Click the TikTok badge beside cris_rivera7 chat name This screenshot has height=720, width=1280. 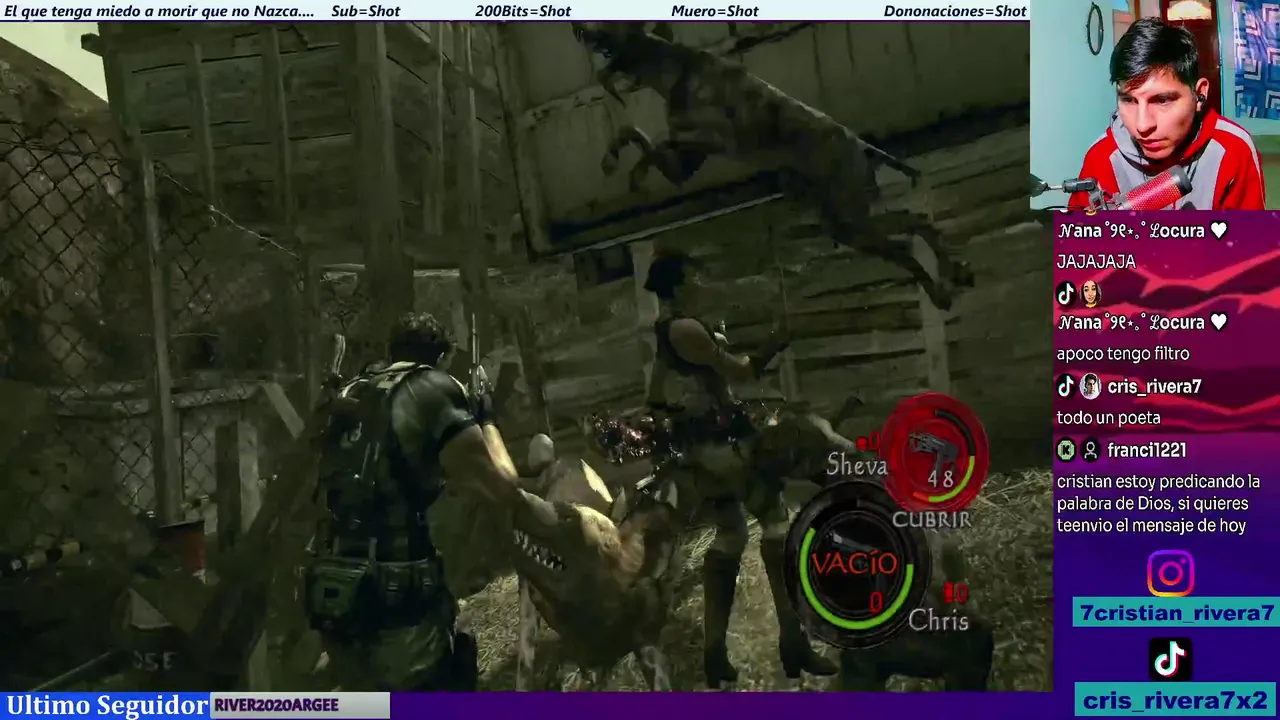coord(1066,387)
